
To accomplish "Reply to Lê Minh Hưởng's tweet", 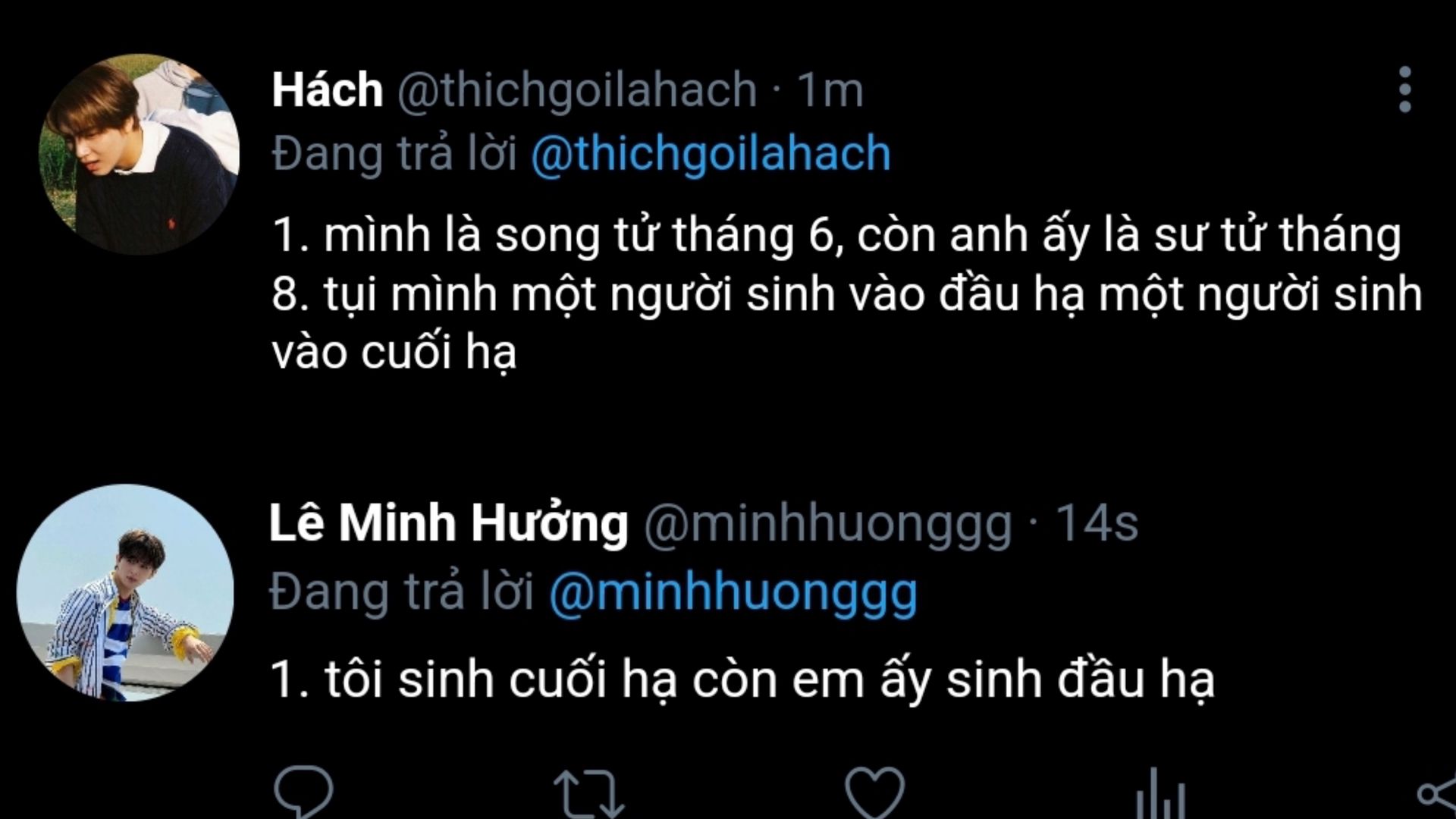I will [303, 792].
